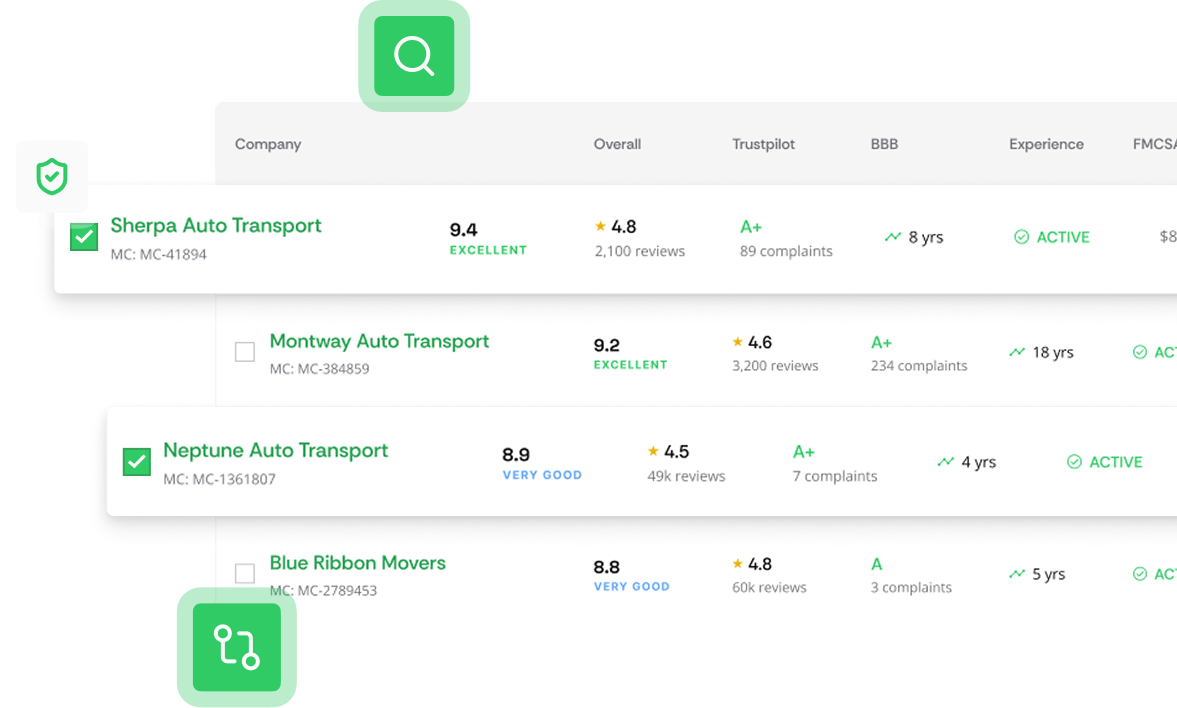Click the Overall column header

617,144
